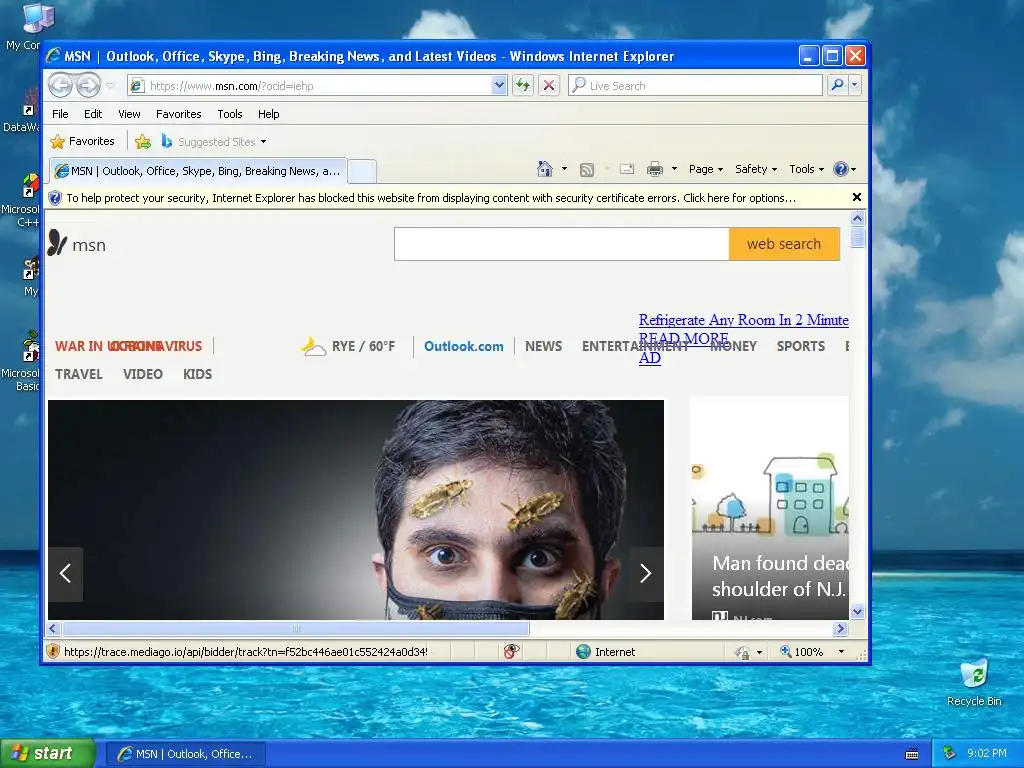
Task: Open the TRAVEL section link
Action: (78, 374)
